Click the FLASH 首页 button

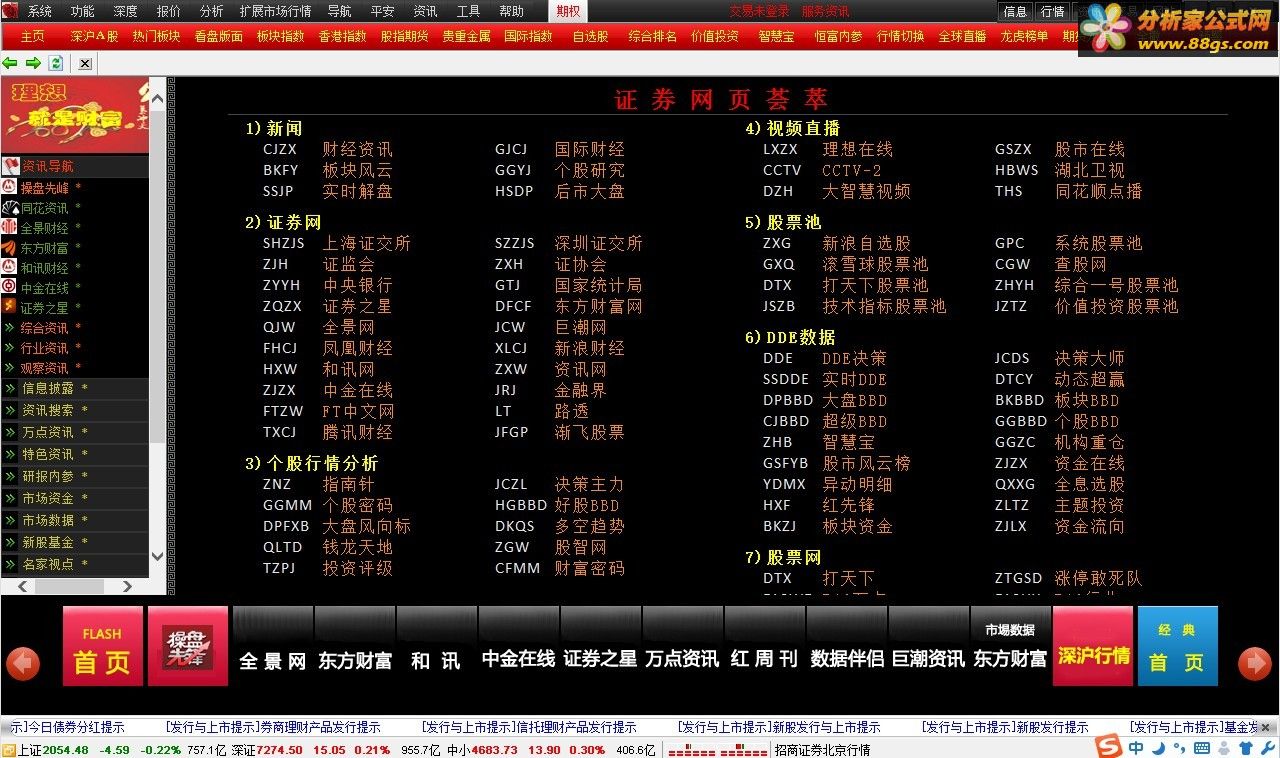point(103,646)
